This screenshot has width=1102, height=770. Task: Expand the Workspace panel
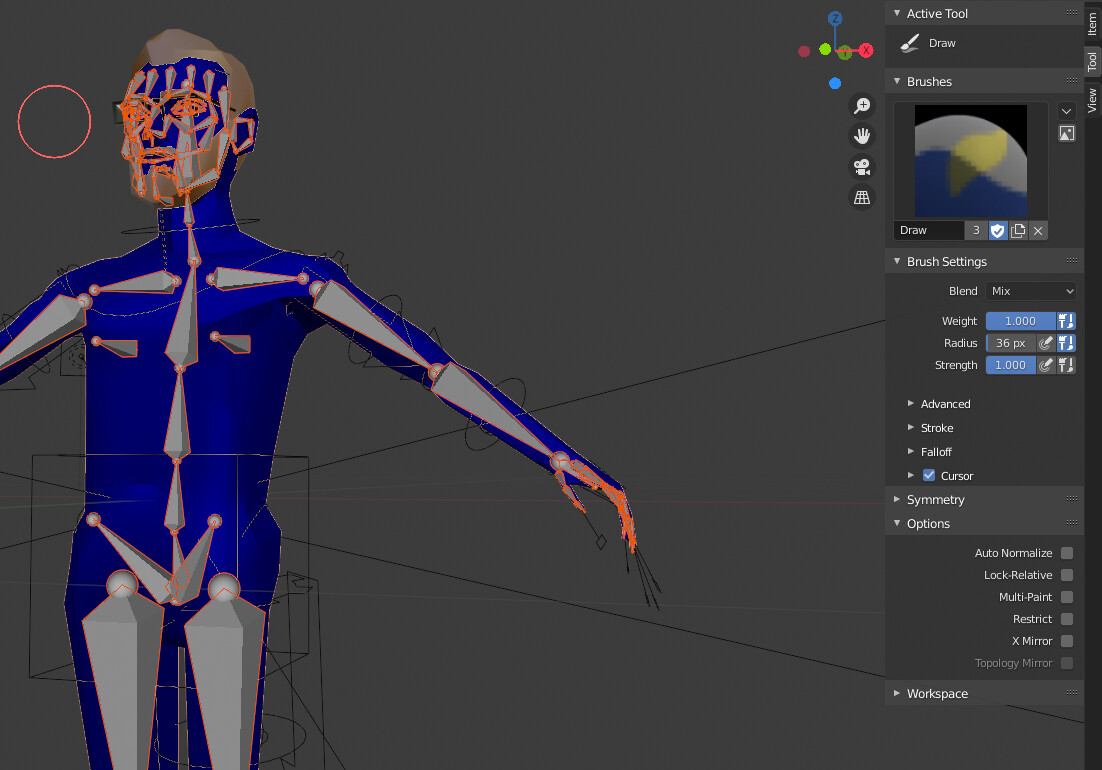click(897, 693)
